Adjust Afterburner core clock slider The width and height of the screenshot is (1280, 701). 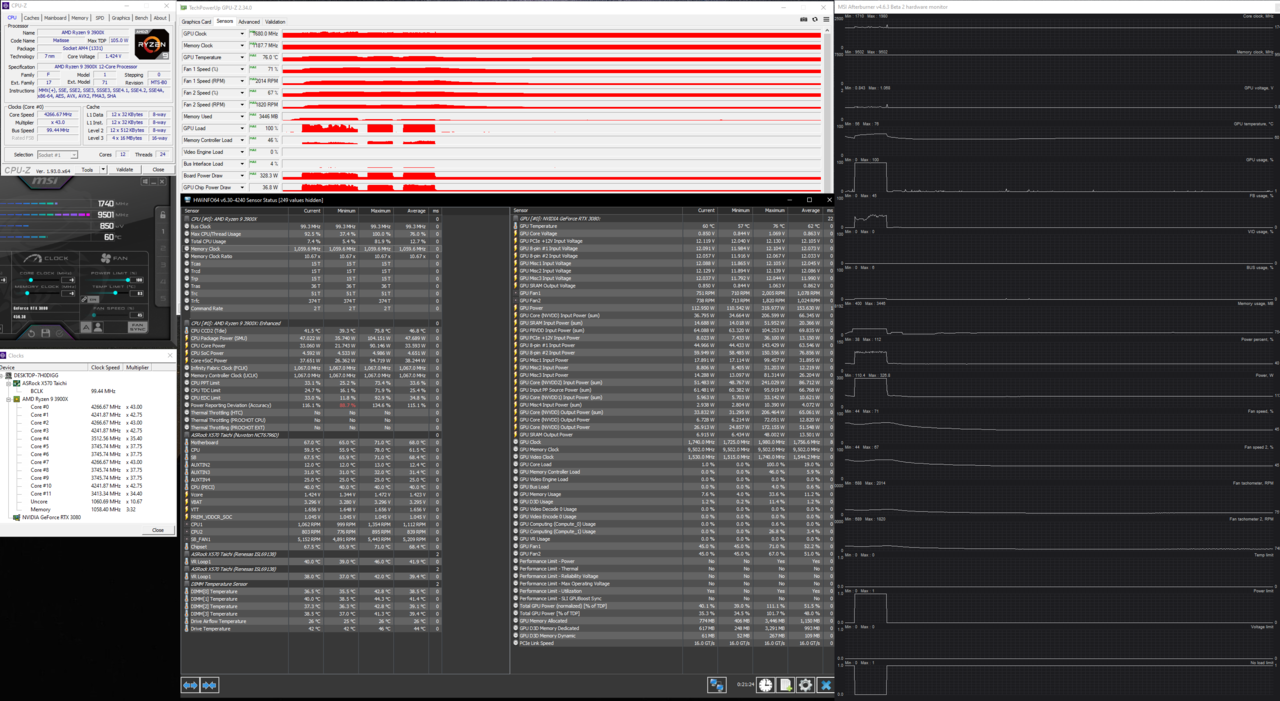pos(39,280)
